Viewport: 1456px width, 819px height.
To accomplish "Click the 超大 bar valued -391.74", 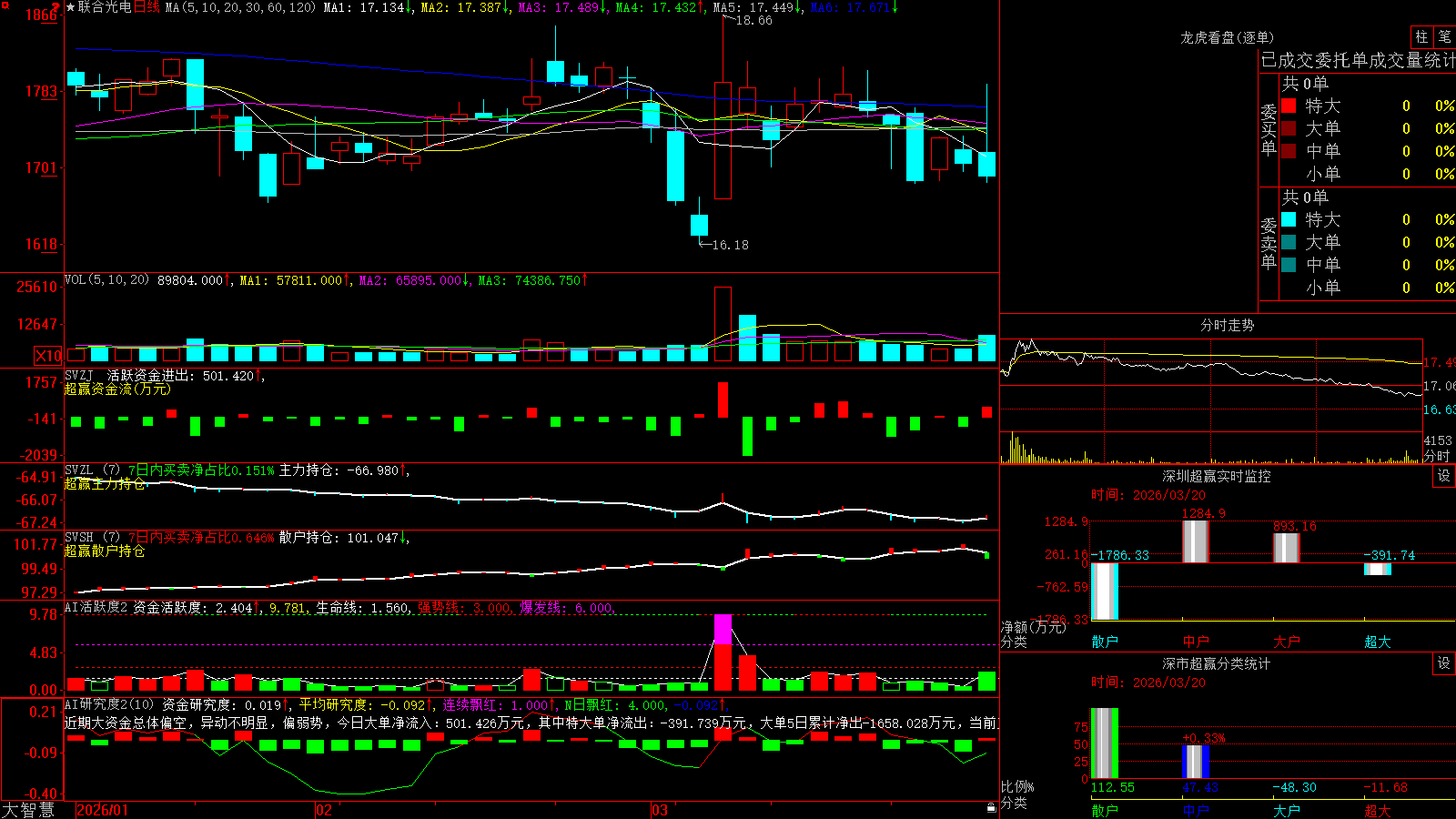I will (1377, 570).
